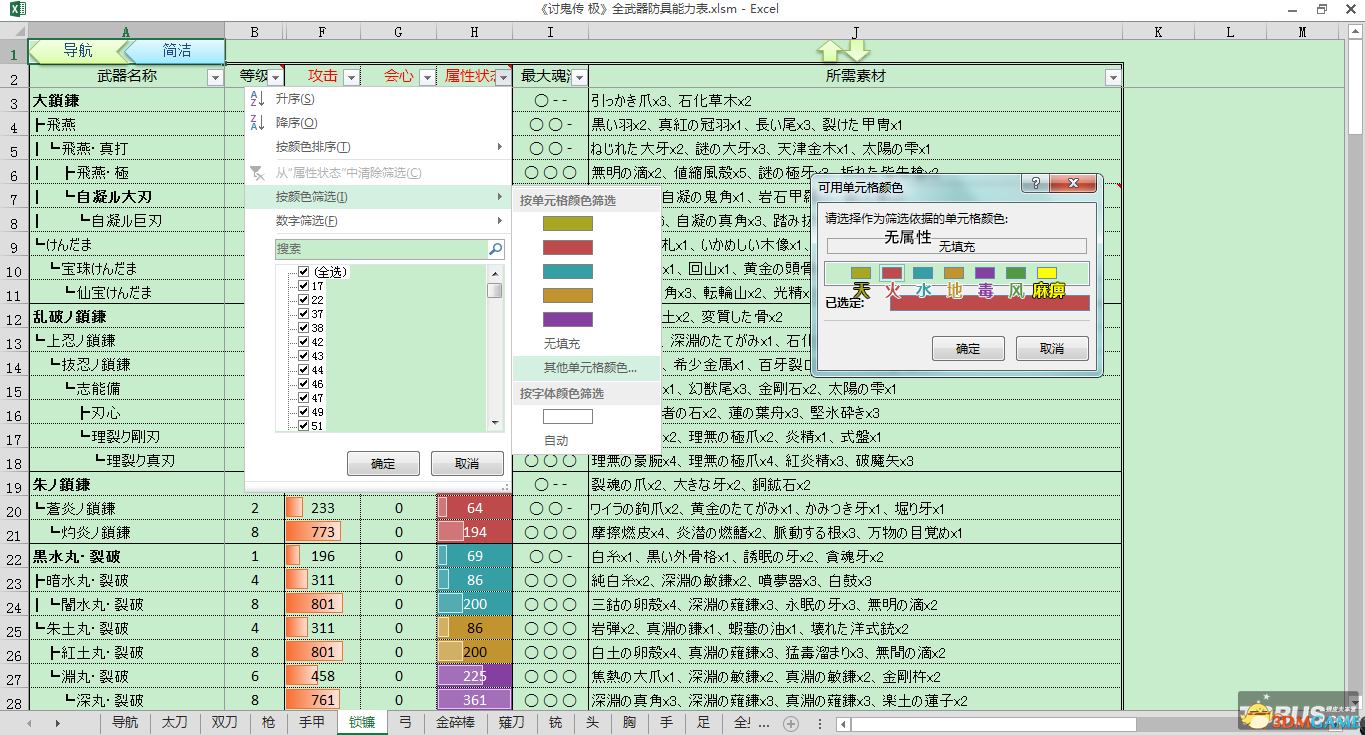Viewport: 1365px width, 735px height.
Task: Click the next sheet navigation arrow
Action: [x=58, y=723]
